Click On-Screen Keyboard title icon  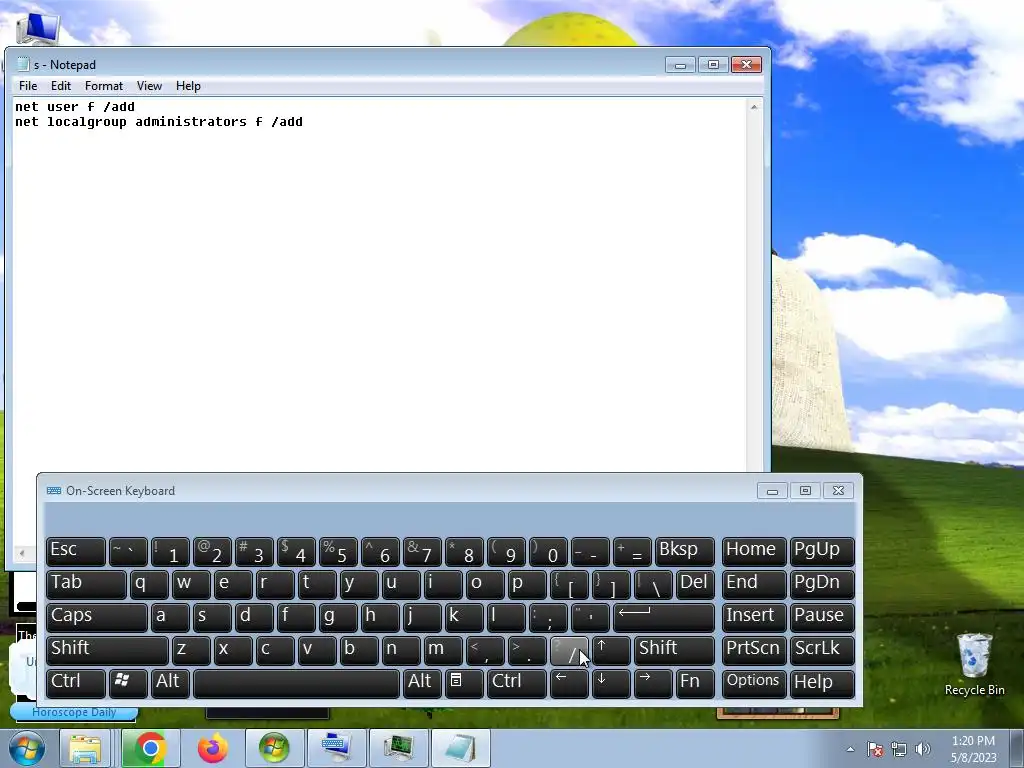pos(54,490)
